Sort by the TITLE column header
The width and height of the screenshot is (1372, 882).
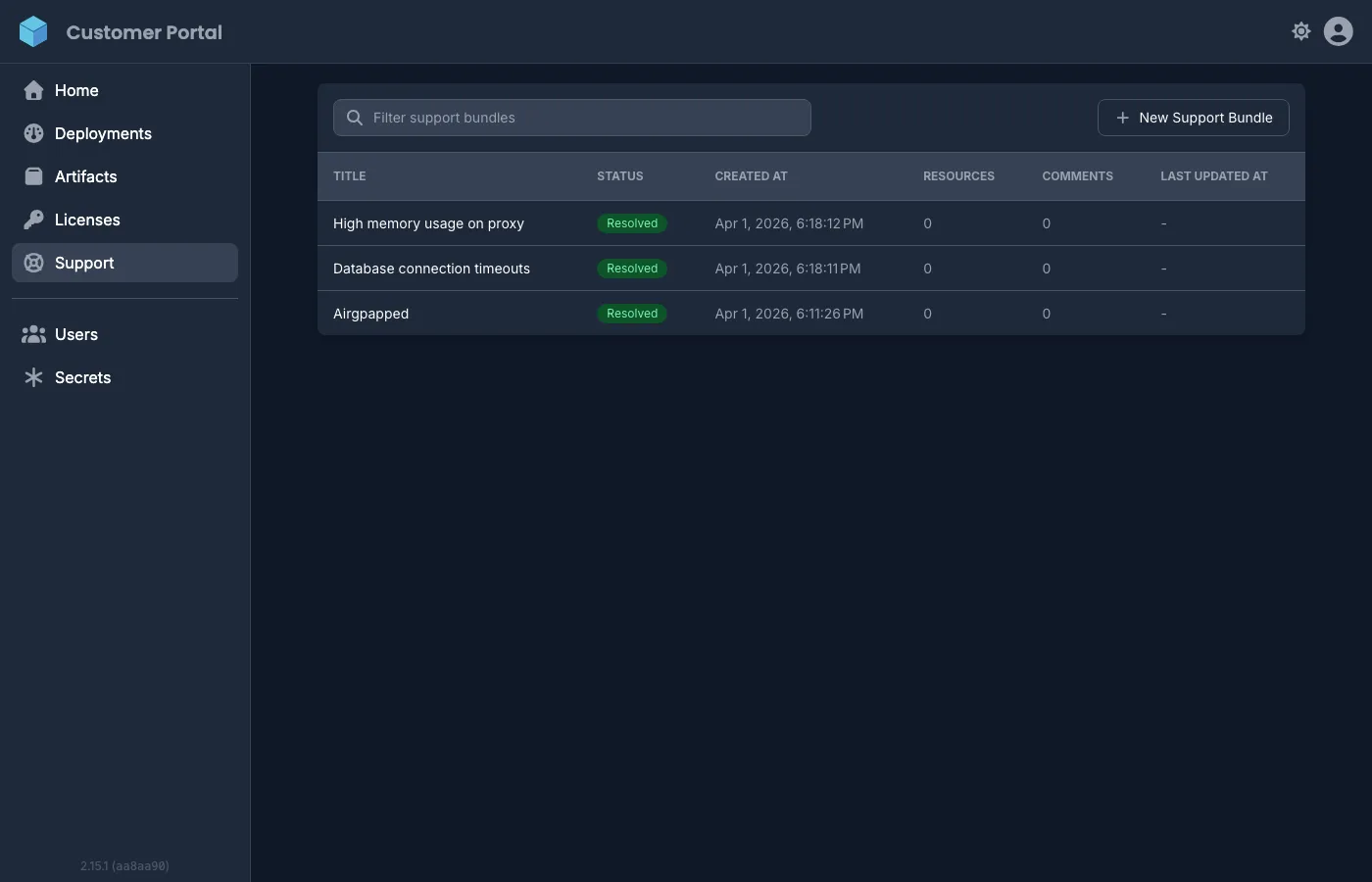tap(349, 175)
